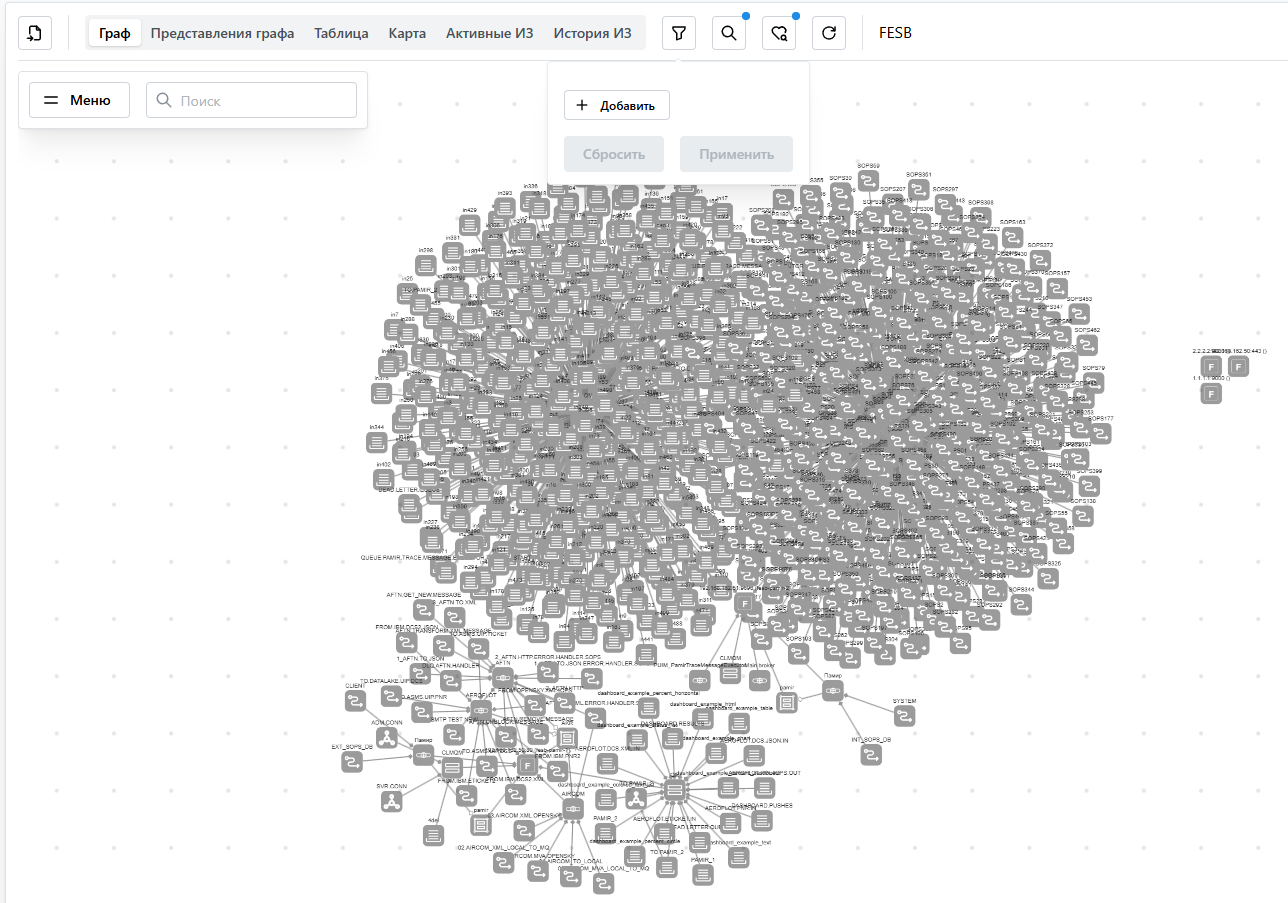Viewport: 1288px width, 903px height.
Task: Open the Карта tab
Action: coord(407,33)
